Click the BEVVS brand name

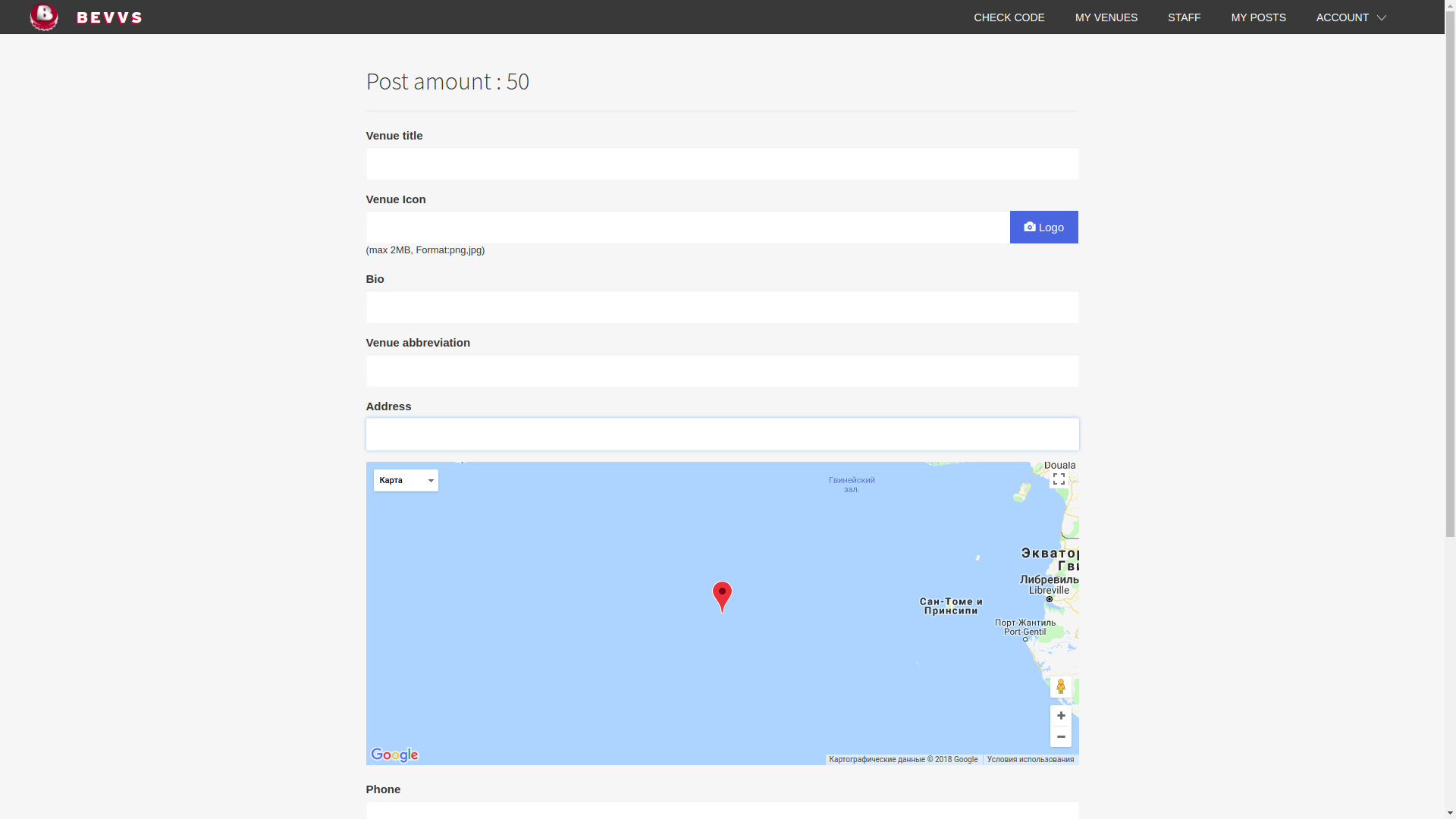109,17
